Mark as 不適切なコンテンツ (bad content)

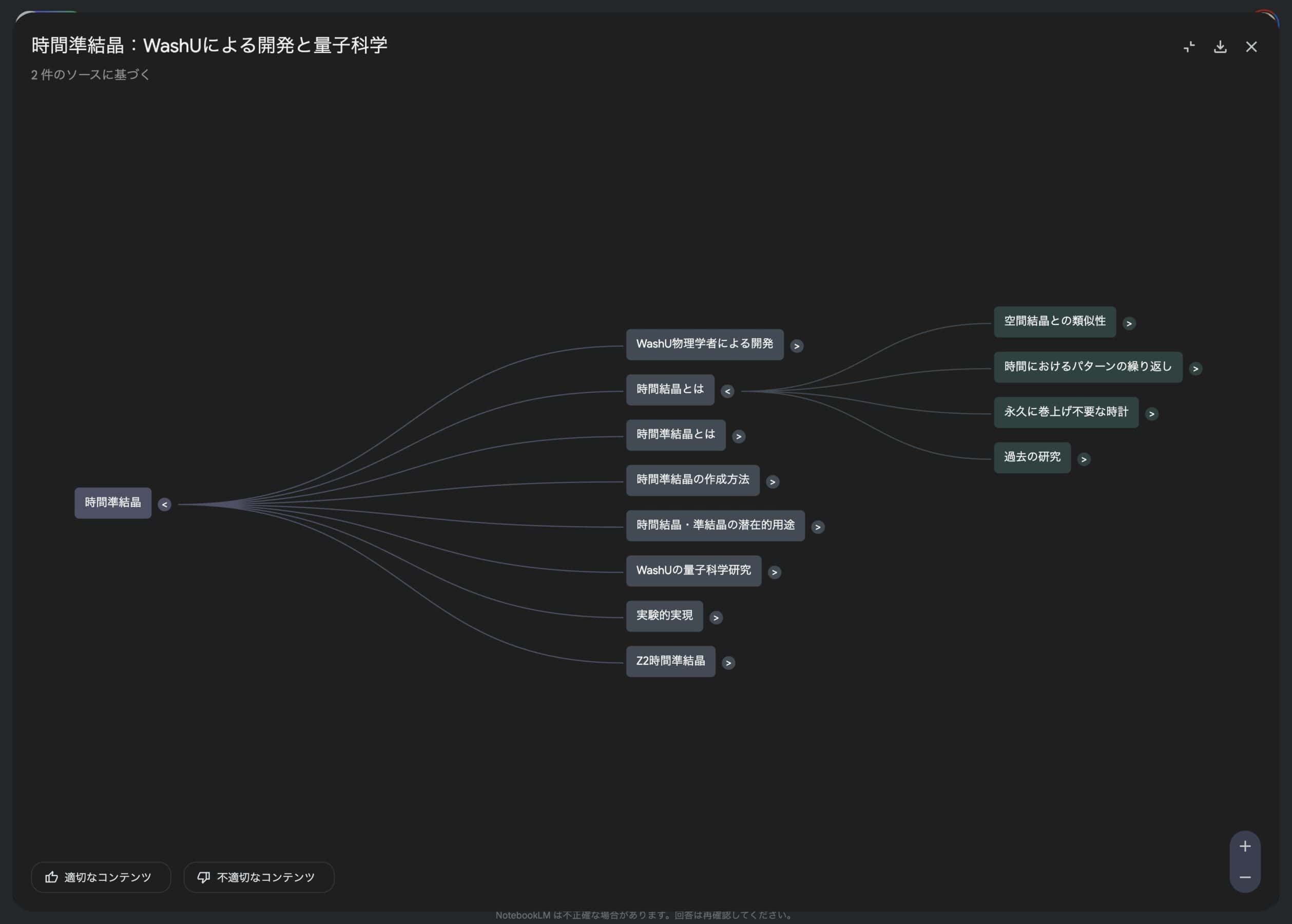tap(259, 877)
